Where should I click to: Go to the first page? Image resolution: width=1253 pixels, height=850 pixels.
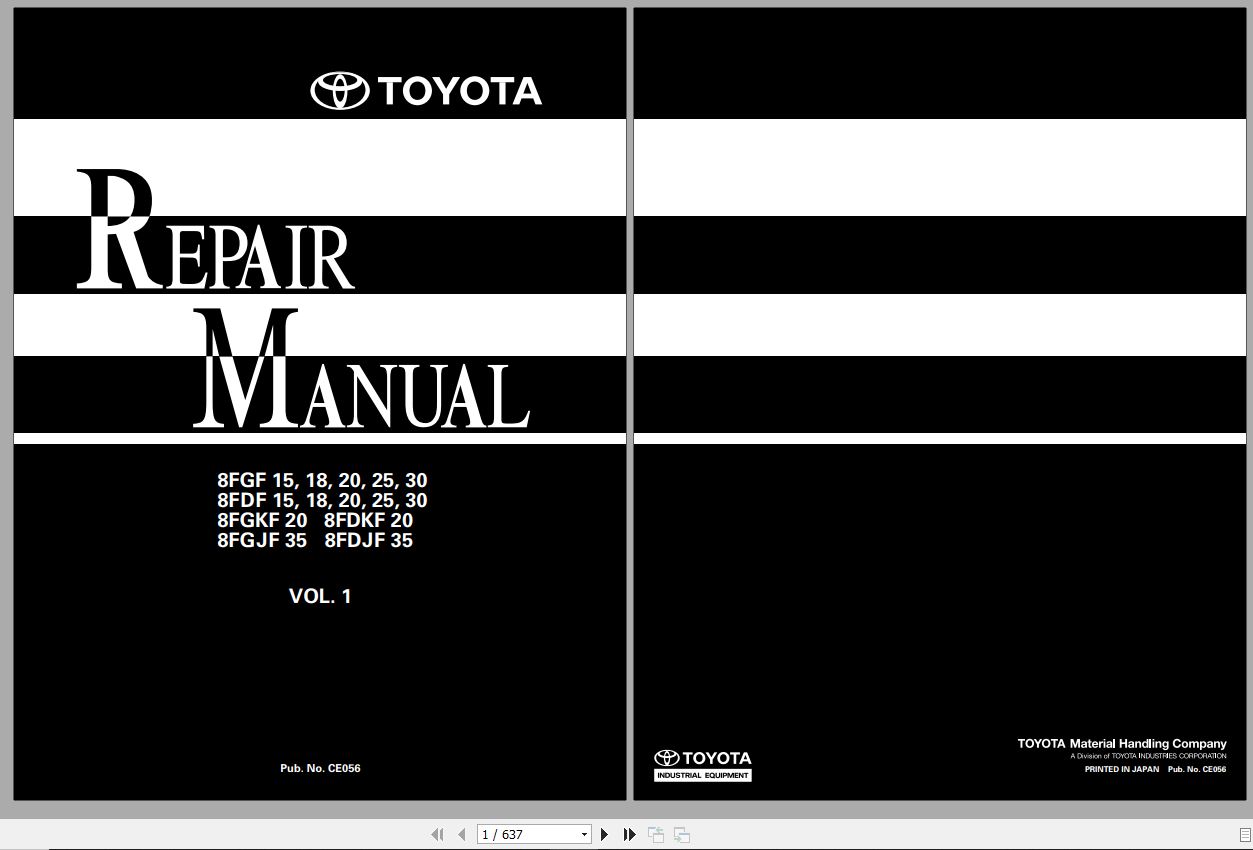437,834
